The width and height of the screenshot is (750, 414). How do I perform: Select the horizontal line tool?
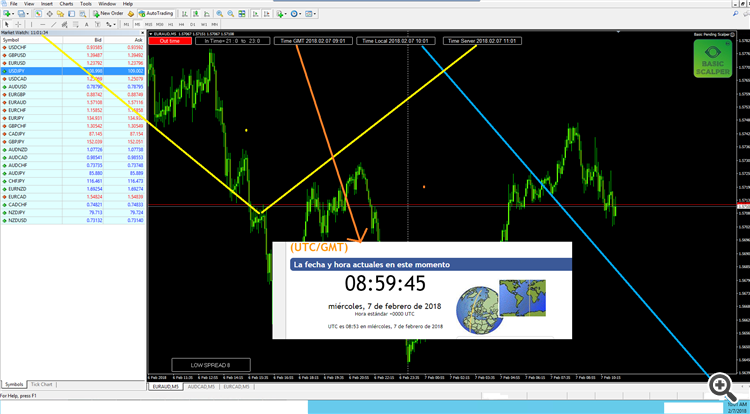pos(43,24)
